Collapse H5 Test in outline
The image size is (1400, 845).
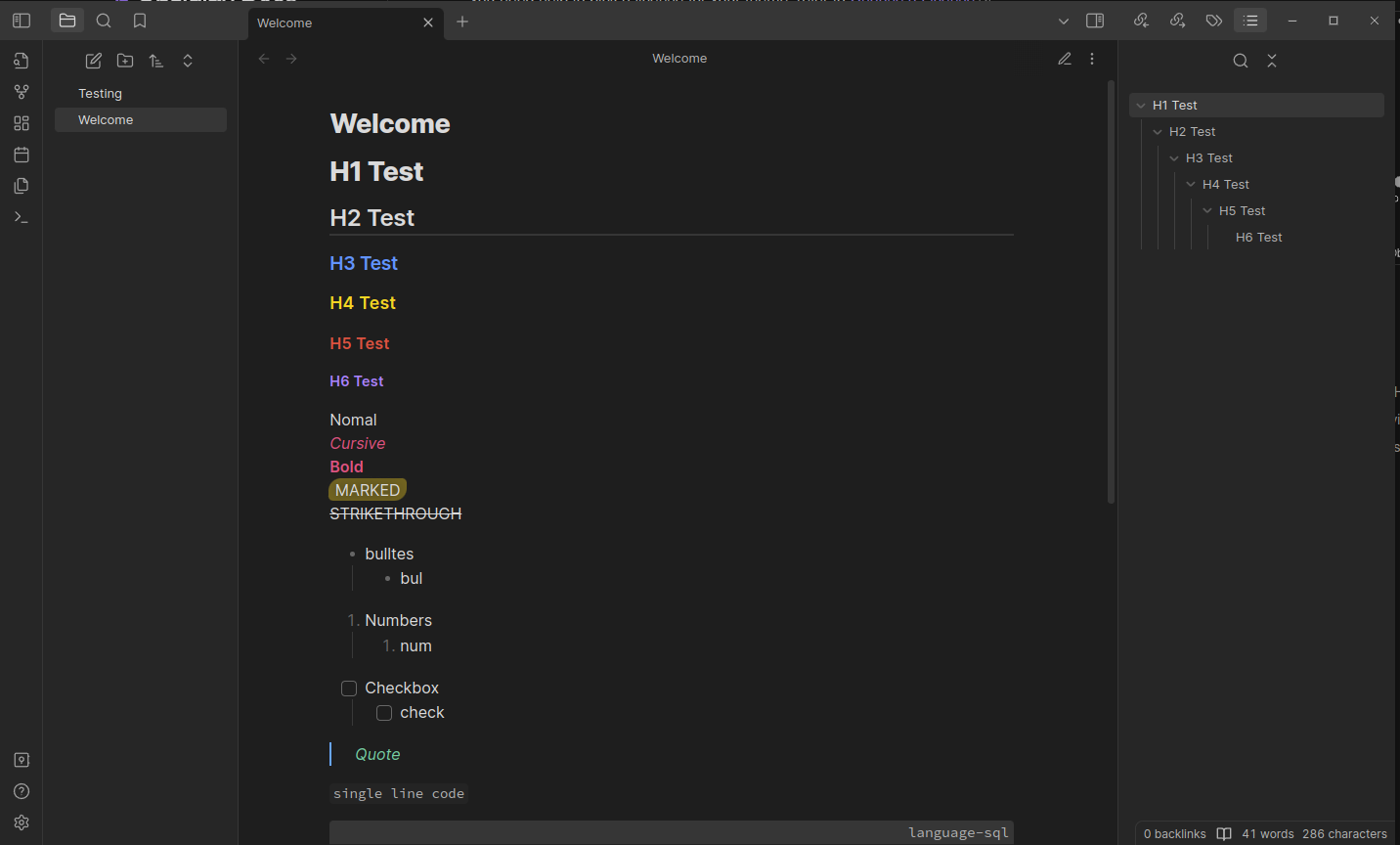point(1207,211)
